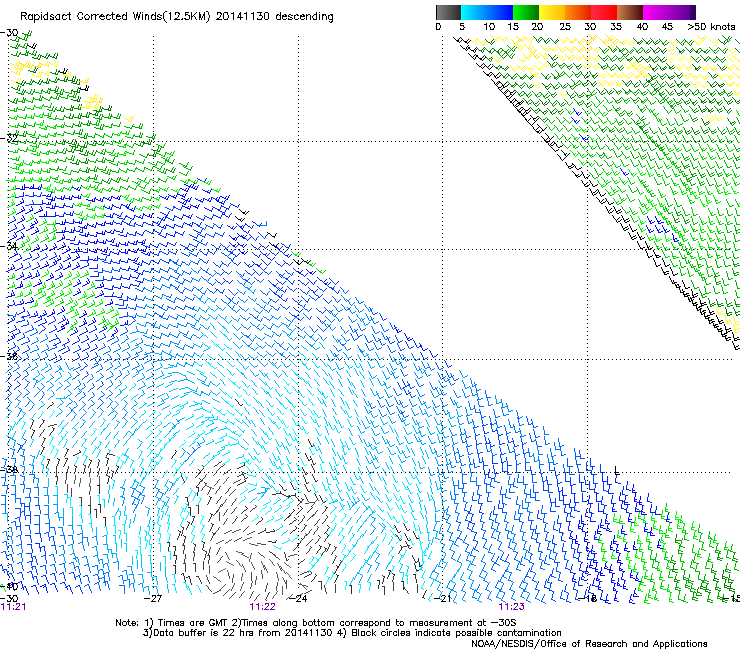740x650 pixels.
Task: Click the '45' legend scale label
Action: click(667, 27)
